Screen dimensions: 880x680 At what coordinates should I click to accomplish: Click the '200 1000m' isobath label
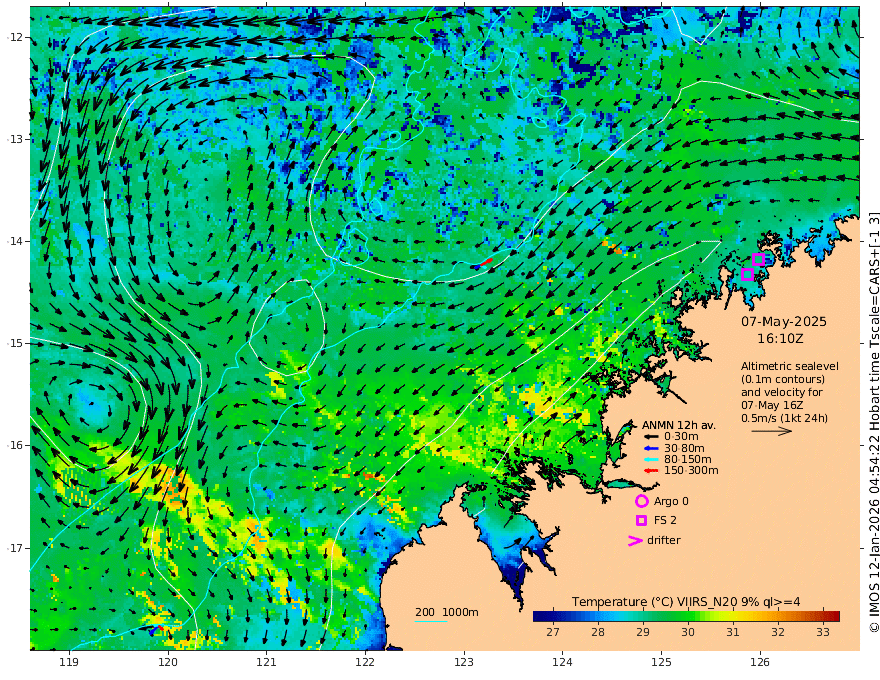pos(447,612)
